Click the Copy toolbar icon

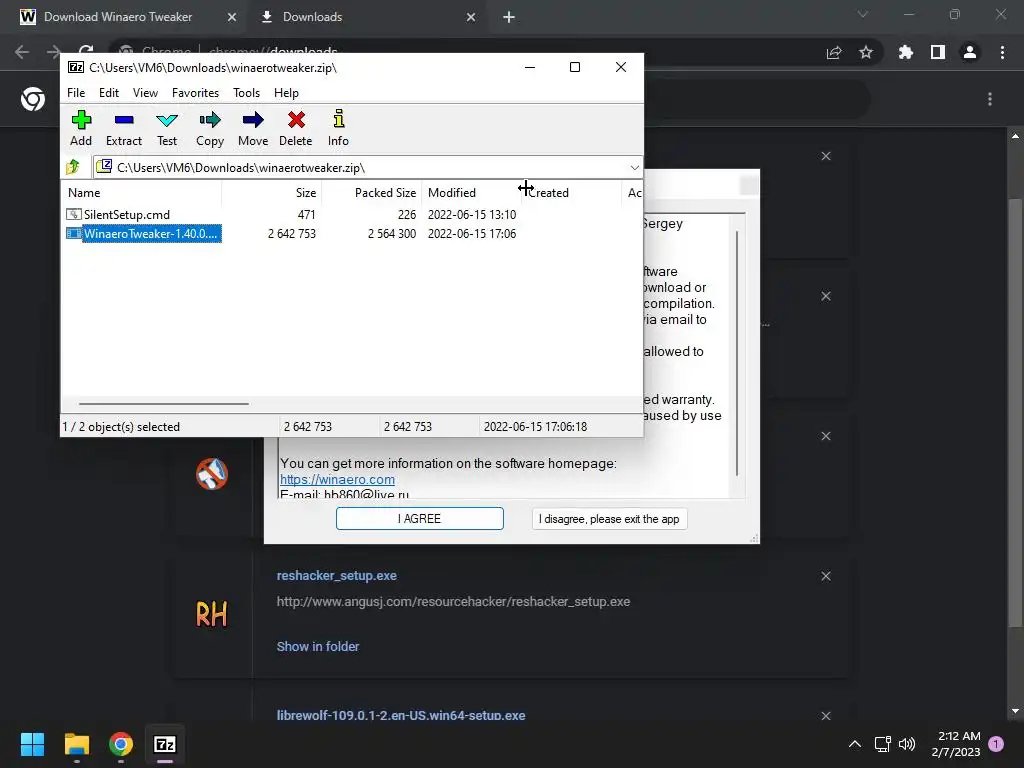click(210, 128)
